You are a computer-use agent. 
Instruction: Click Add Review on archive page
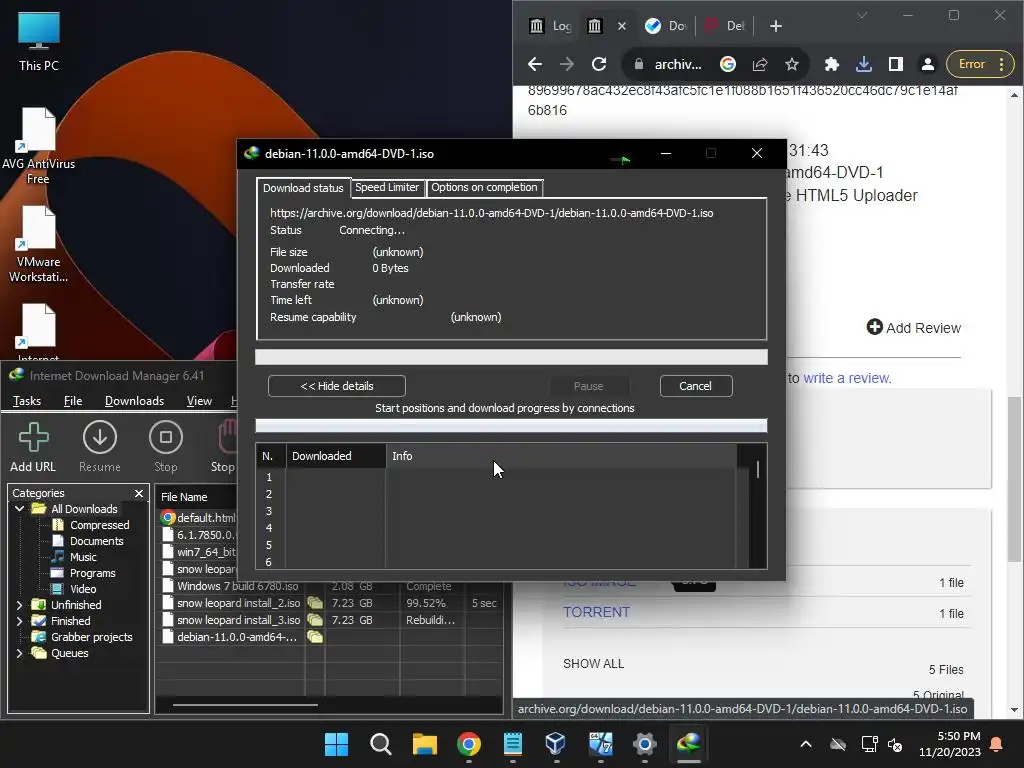click(x=913, y=328)
